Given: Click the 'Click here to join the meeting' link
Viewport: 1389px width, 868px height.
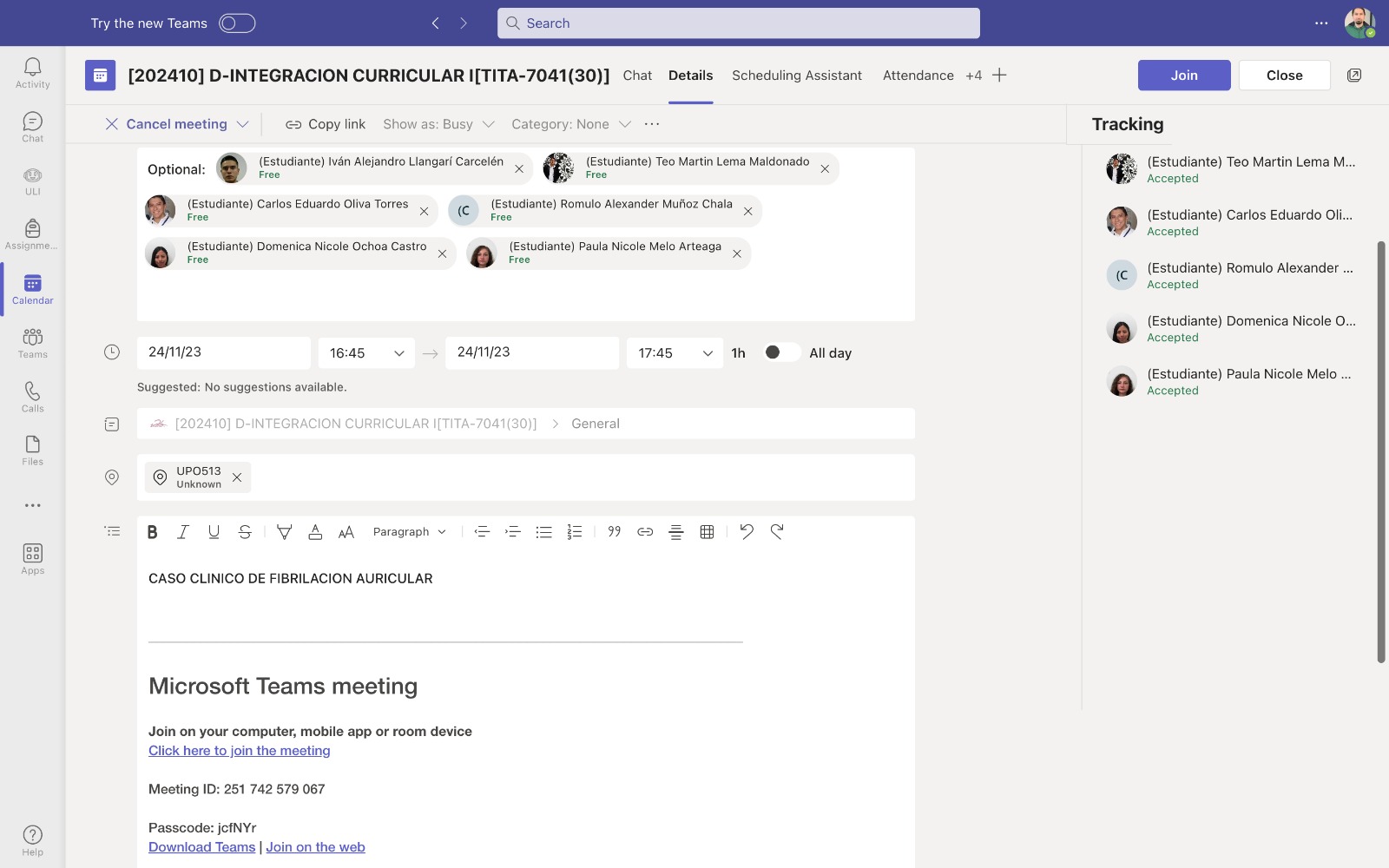Looking at the screenshot, I should pos(239,751).
